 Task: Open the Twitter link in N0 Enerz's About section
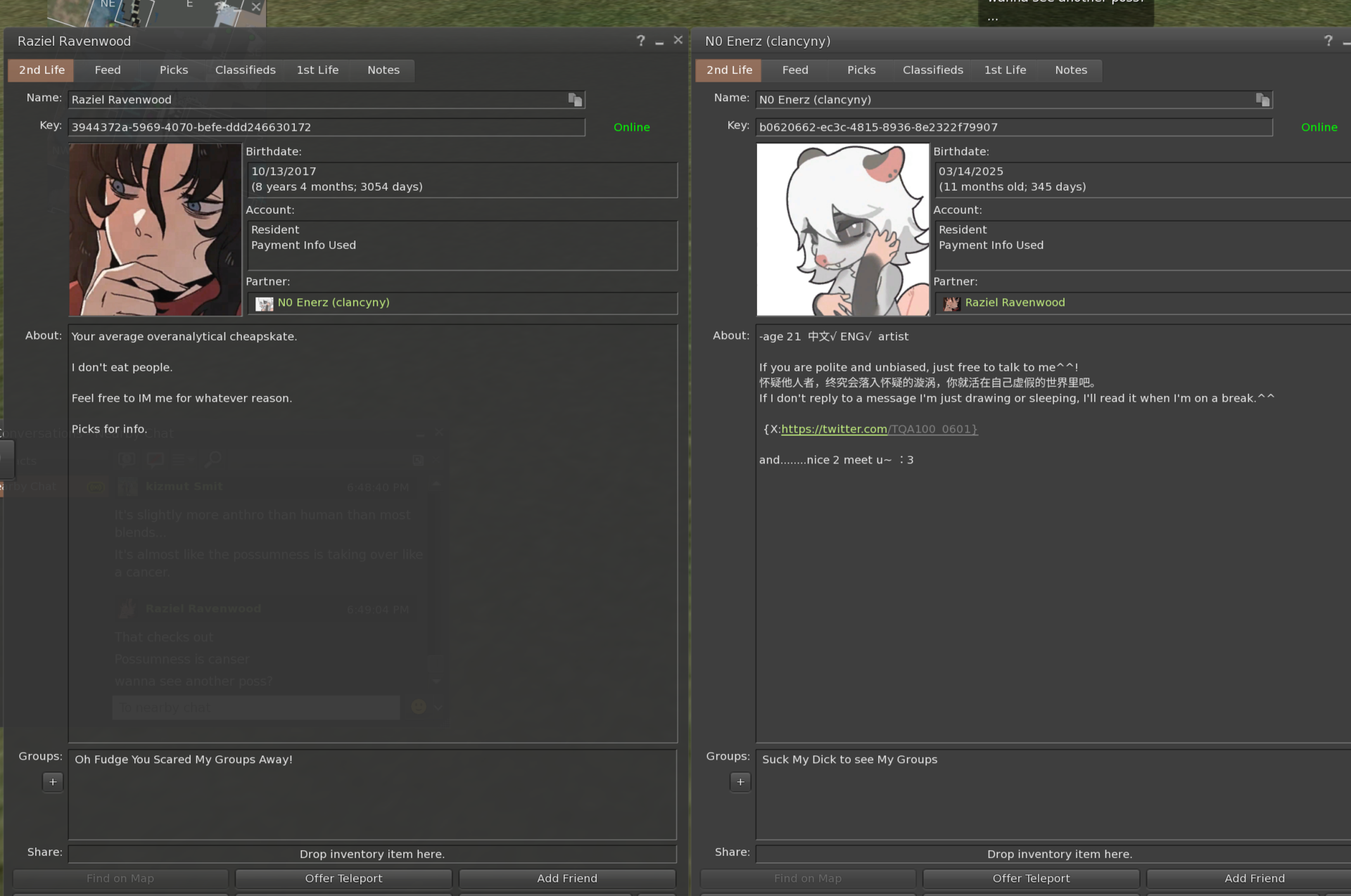pyautogui.click(x=834, y=429)
